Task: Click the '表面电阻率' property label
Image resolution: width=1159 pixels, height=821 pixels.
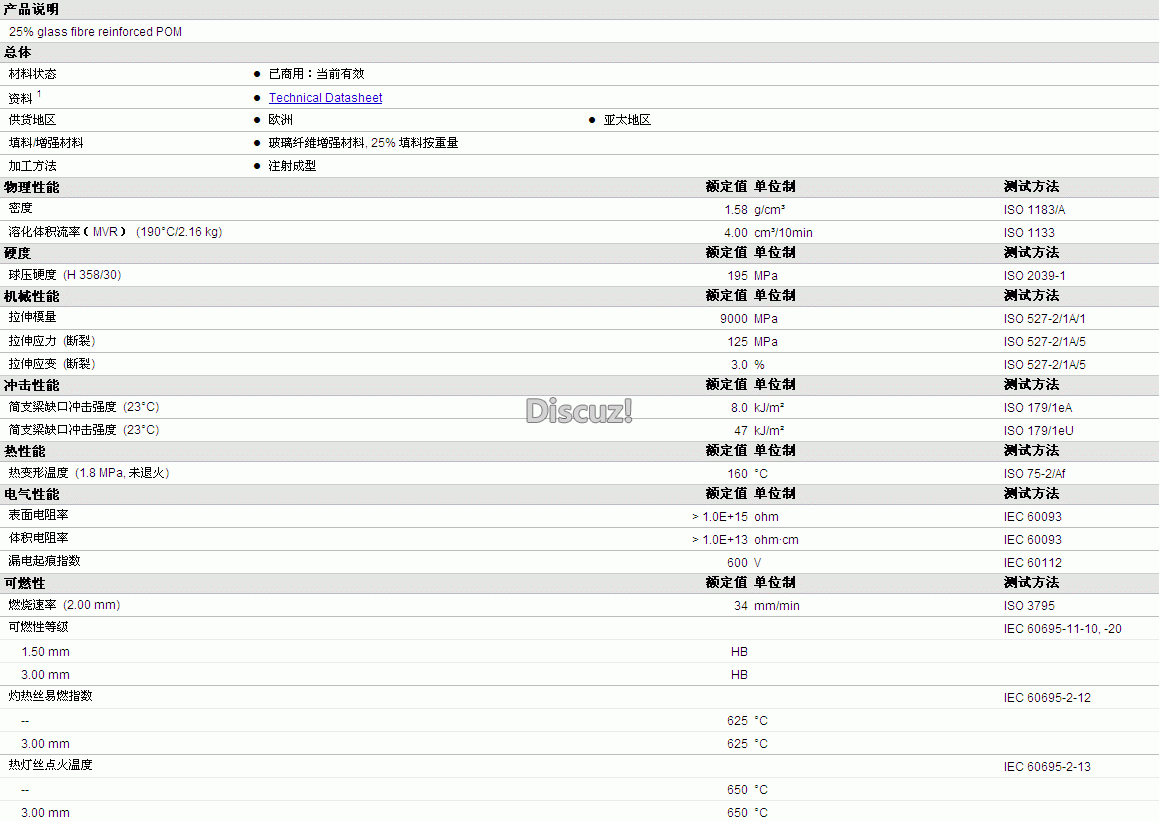Action: [38, 515]
